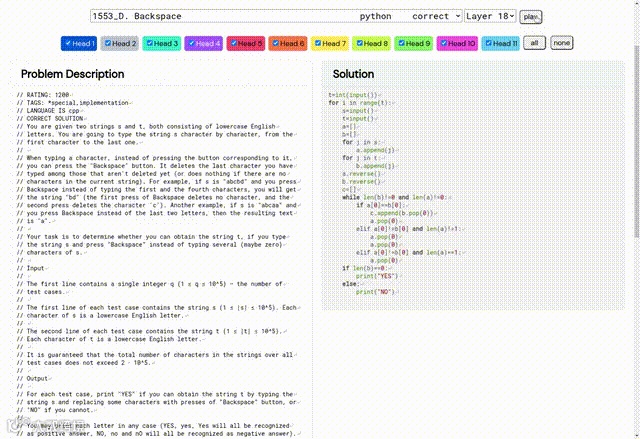Click the Problem Description heading
Viewport: 640px width, 439px height.
(x=73, y=74)
